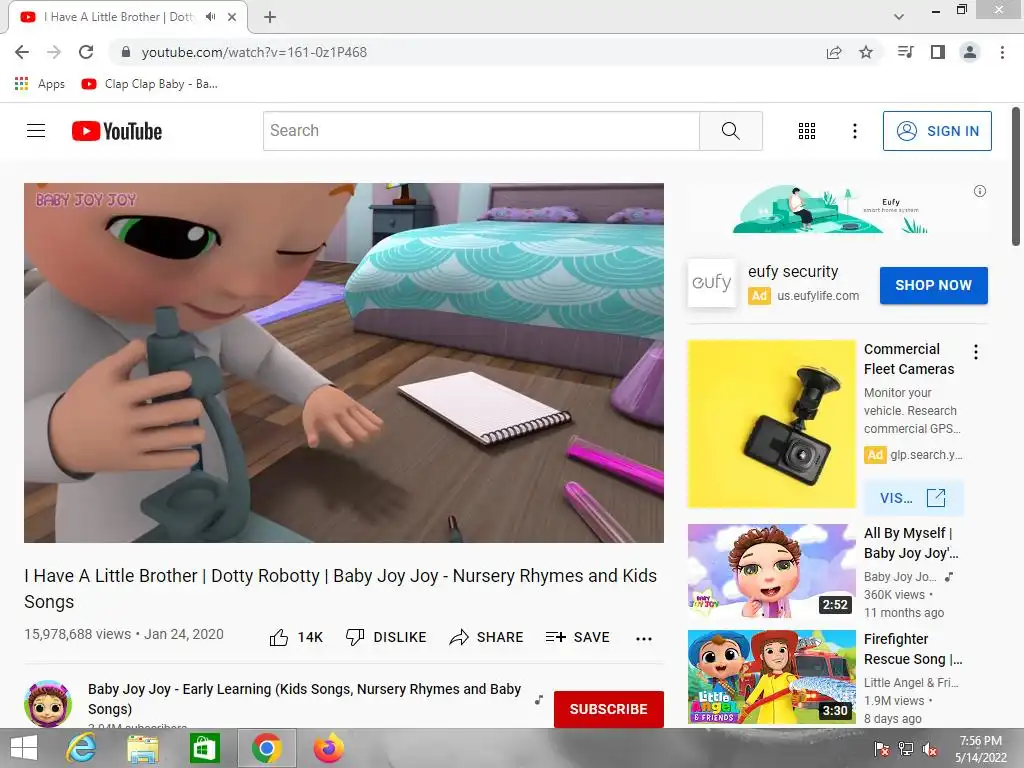1024x768 pixels.
Task: Open action center flag tray icon
Action: click(882, 749)
